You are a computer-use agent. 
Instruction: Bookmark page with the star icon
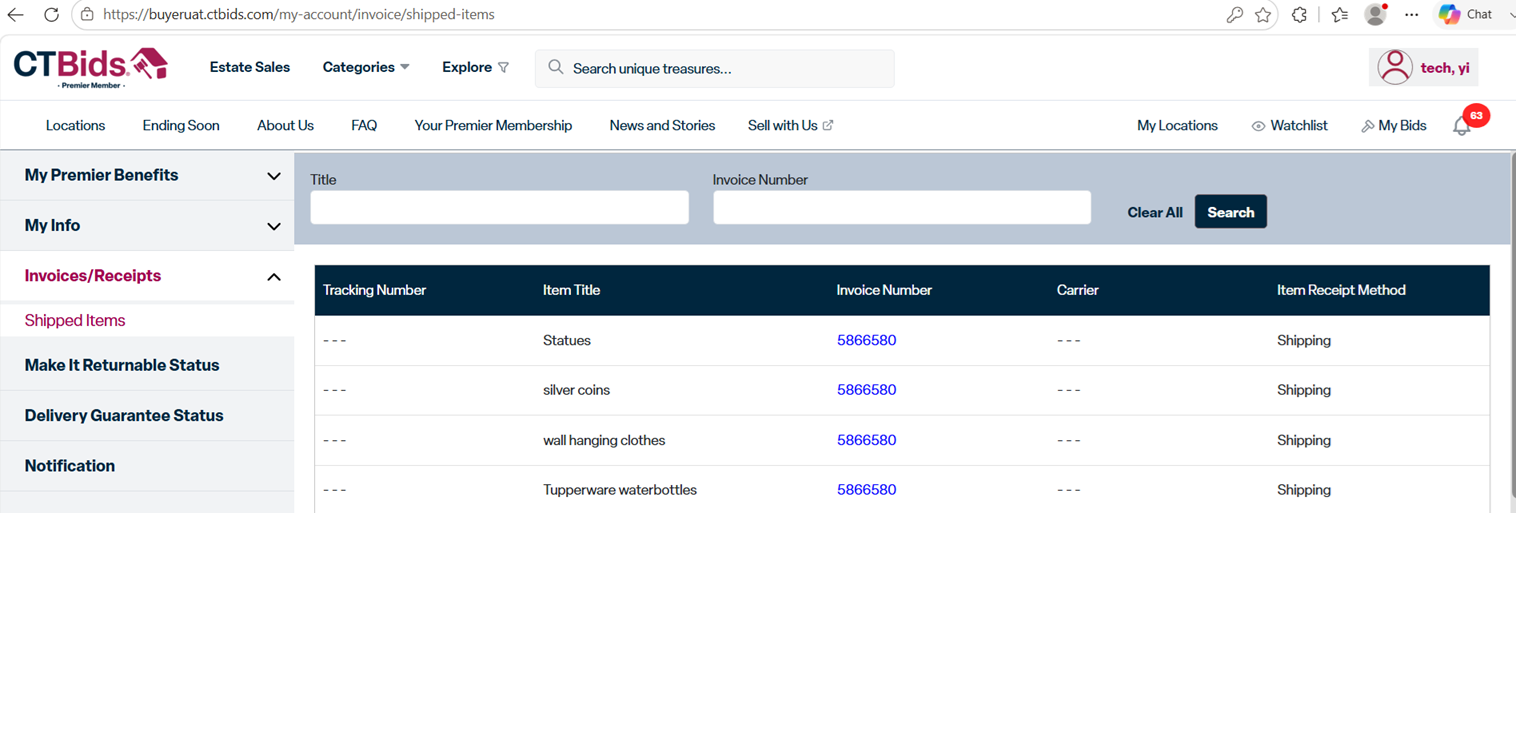(1263, 15)
